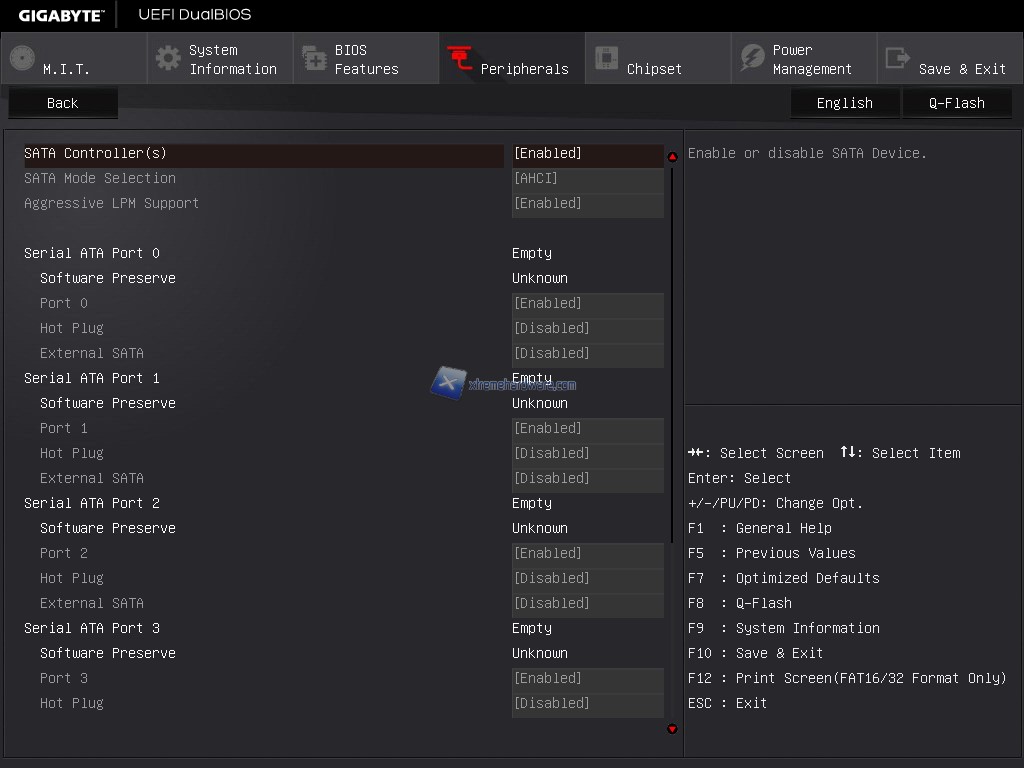This screenshot has width=1024, height=768.
Task: Toggle the SATA Controller(s) Enabled value
Action: pos(587,154)
